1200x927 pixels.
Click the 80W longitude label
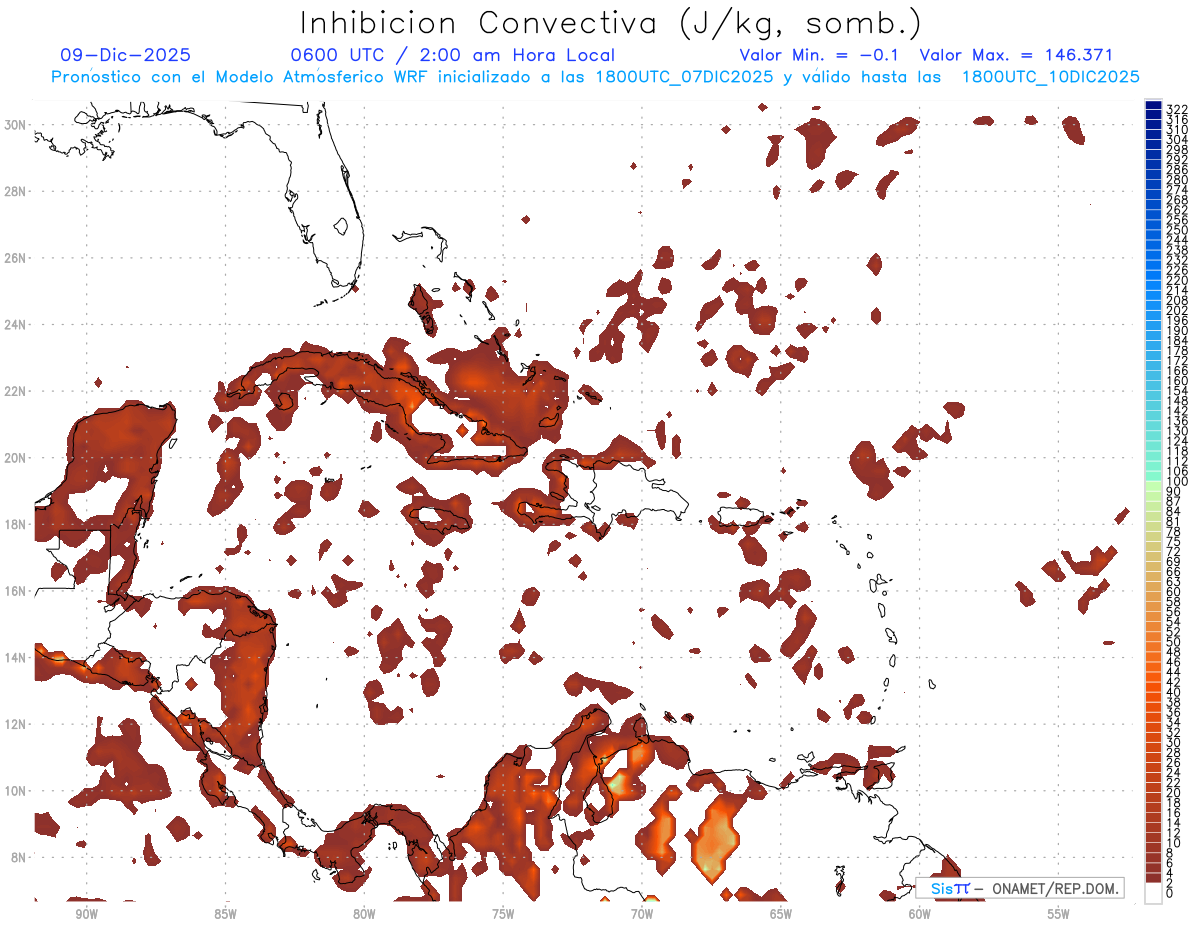tap(364, 913)
